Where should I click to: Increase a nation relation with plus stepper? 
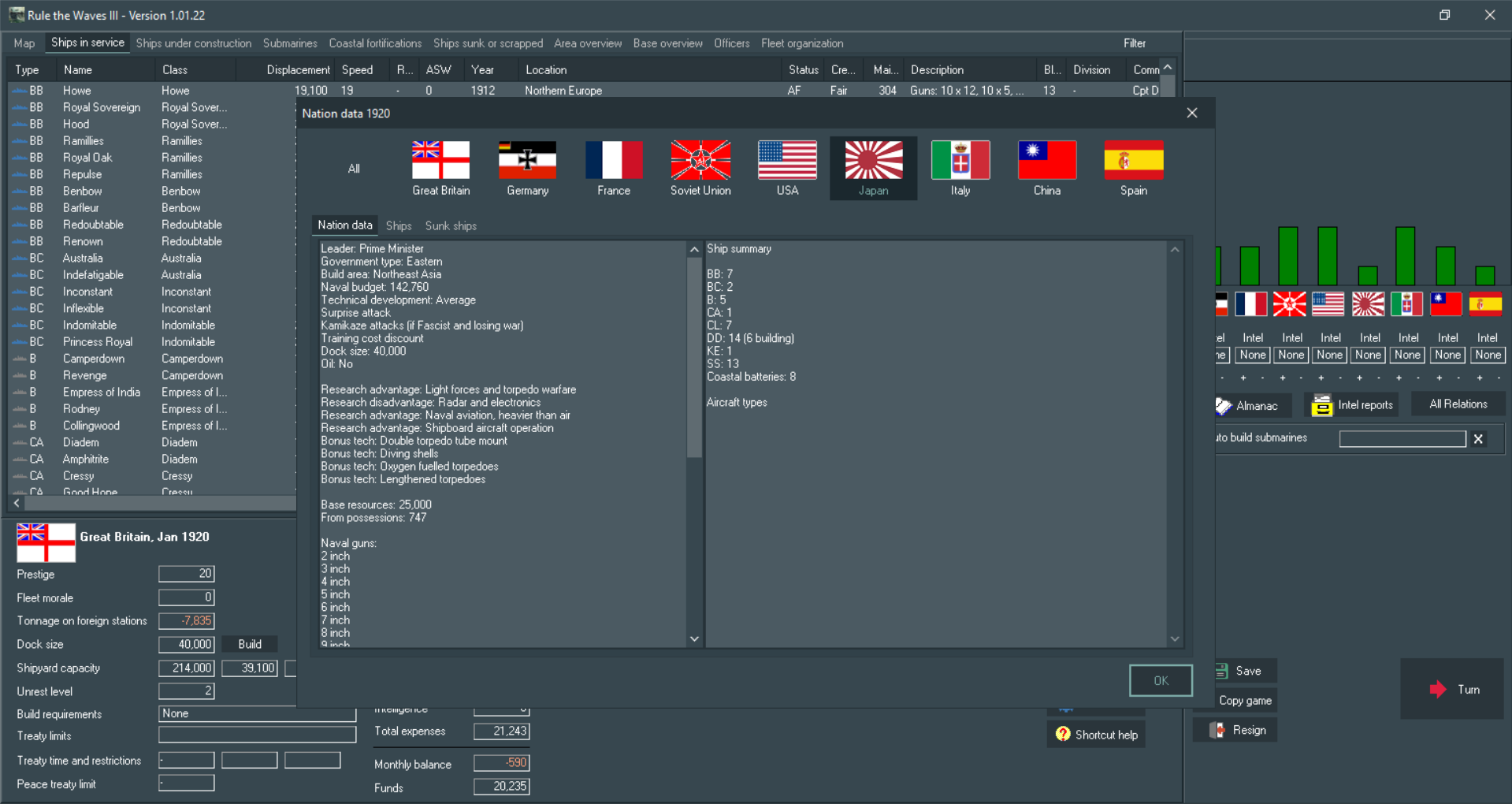pyautogui.click(x=1243, y=378)
